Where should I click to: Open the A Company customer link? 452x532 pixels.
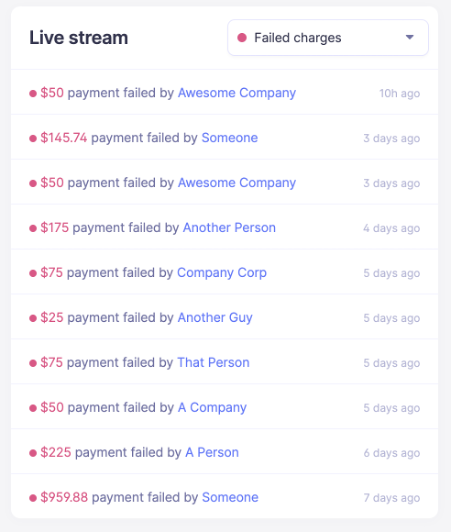[x=212, y=407]
